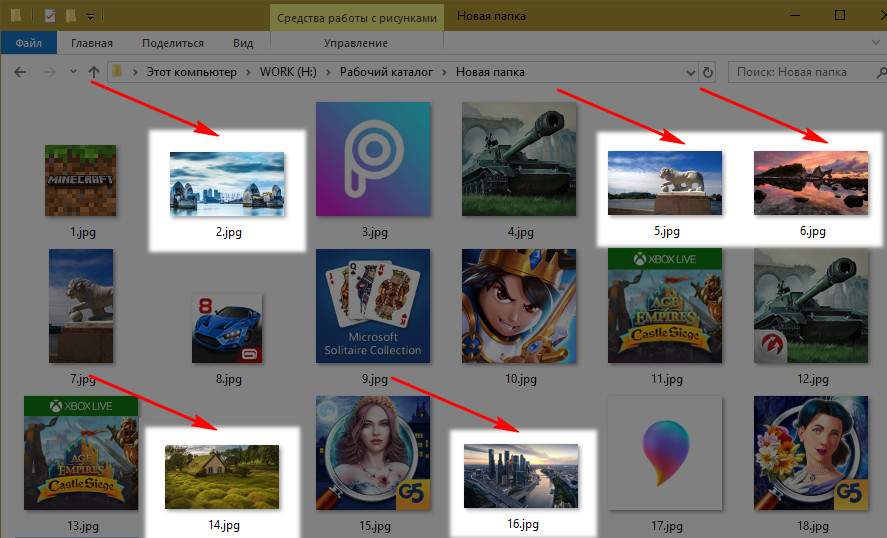Select the G5 woman with magnifier thumbnail 15.jpg

coord(373,453)
